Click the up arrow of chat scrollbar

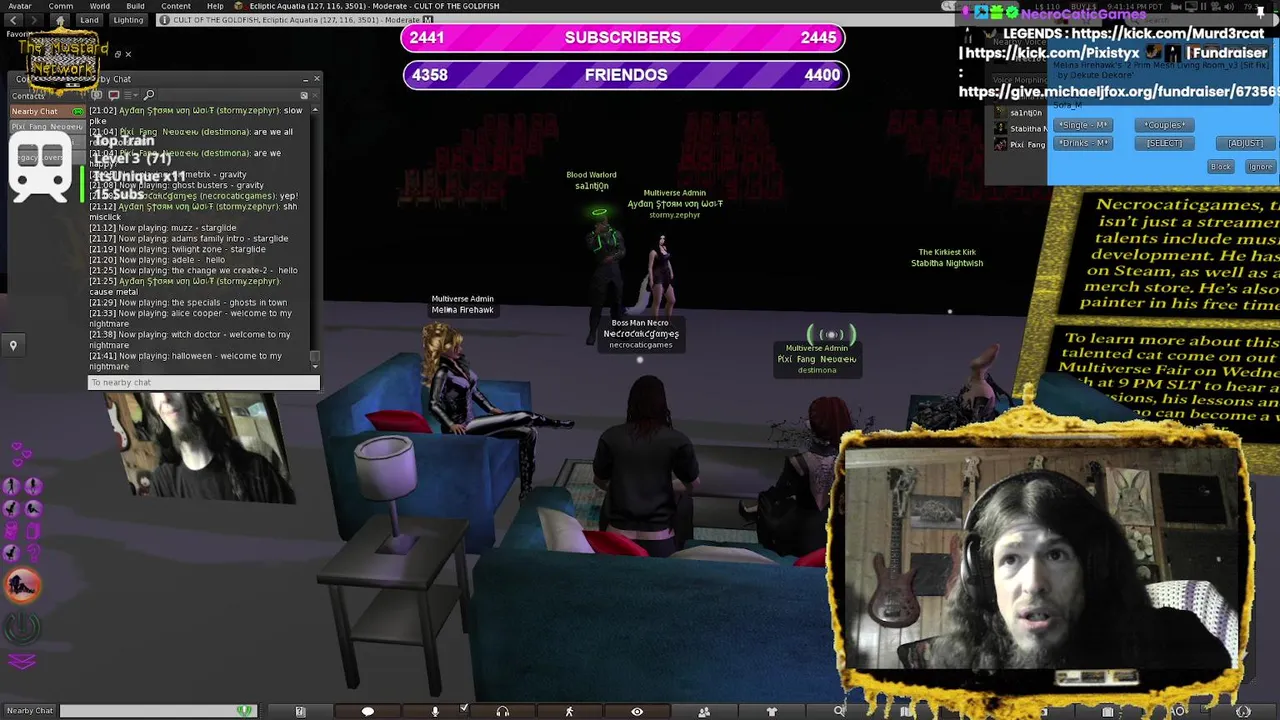pos(315,110)
